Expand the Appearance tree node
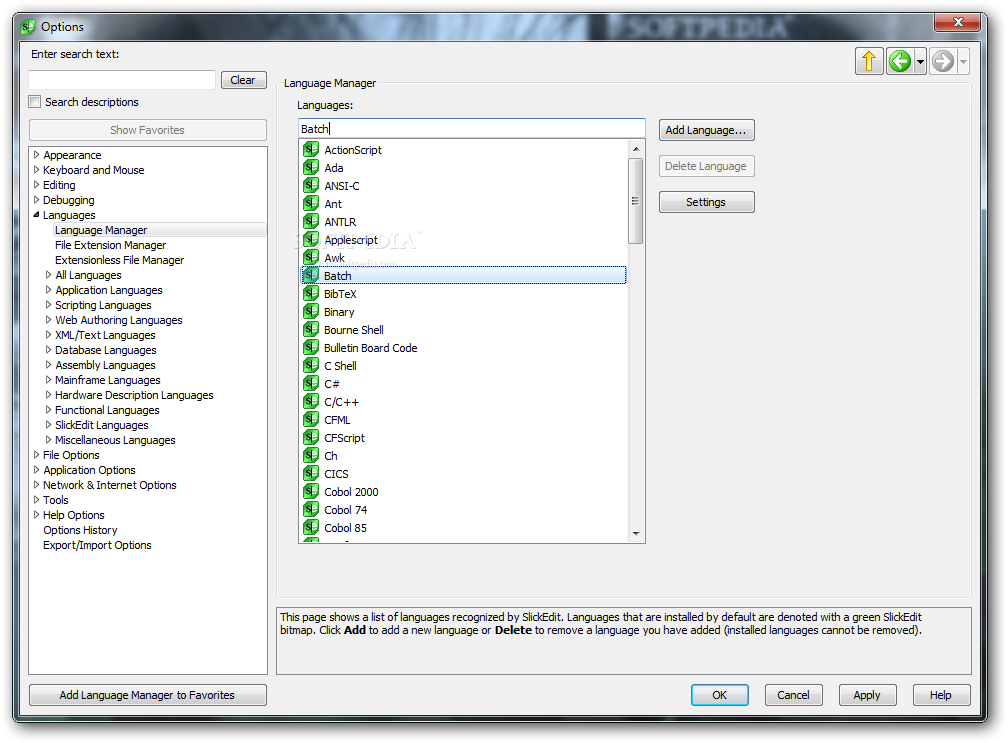The image size is (1008, 743). coord(37,155)
